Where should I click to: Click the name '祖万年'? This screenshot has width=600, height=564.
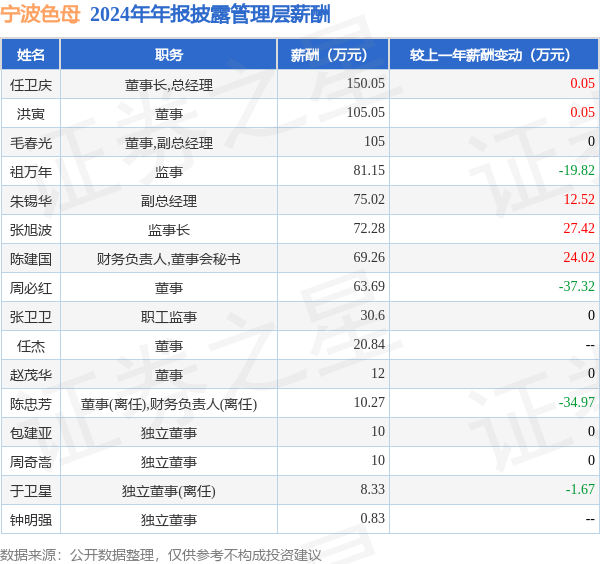click(31, 172)
